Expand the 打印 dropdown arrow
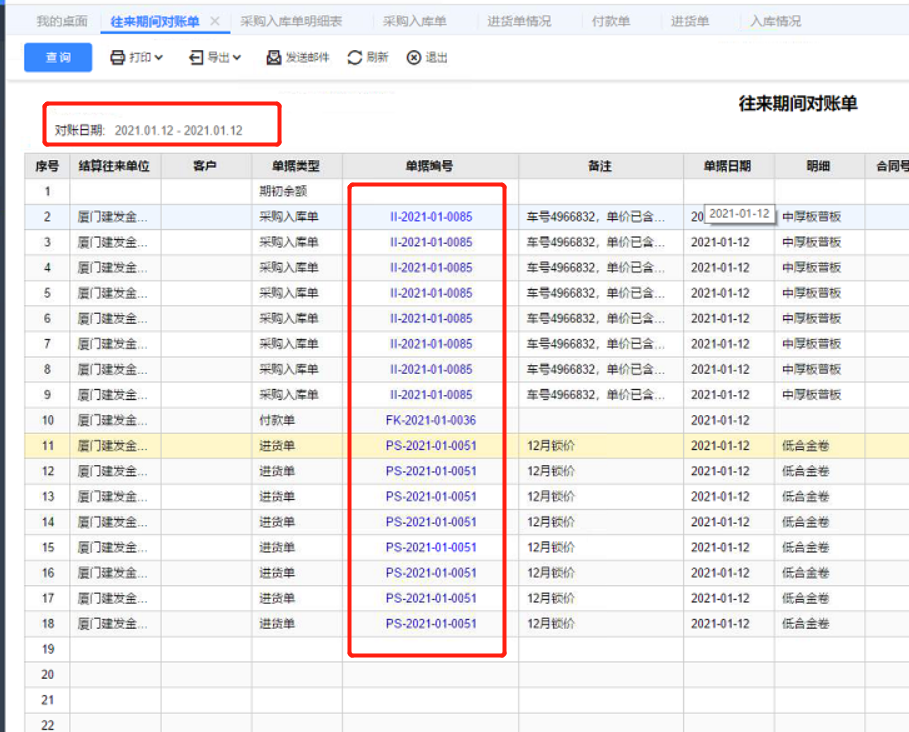 click(159, 57)
